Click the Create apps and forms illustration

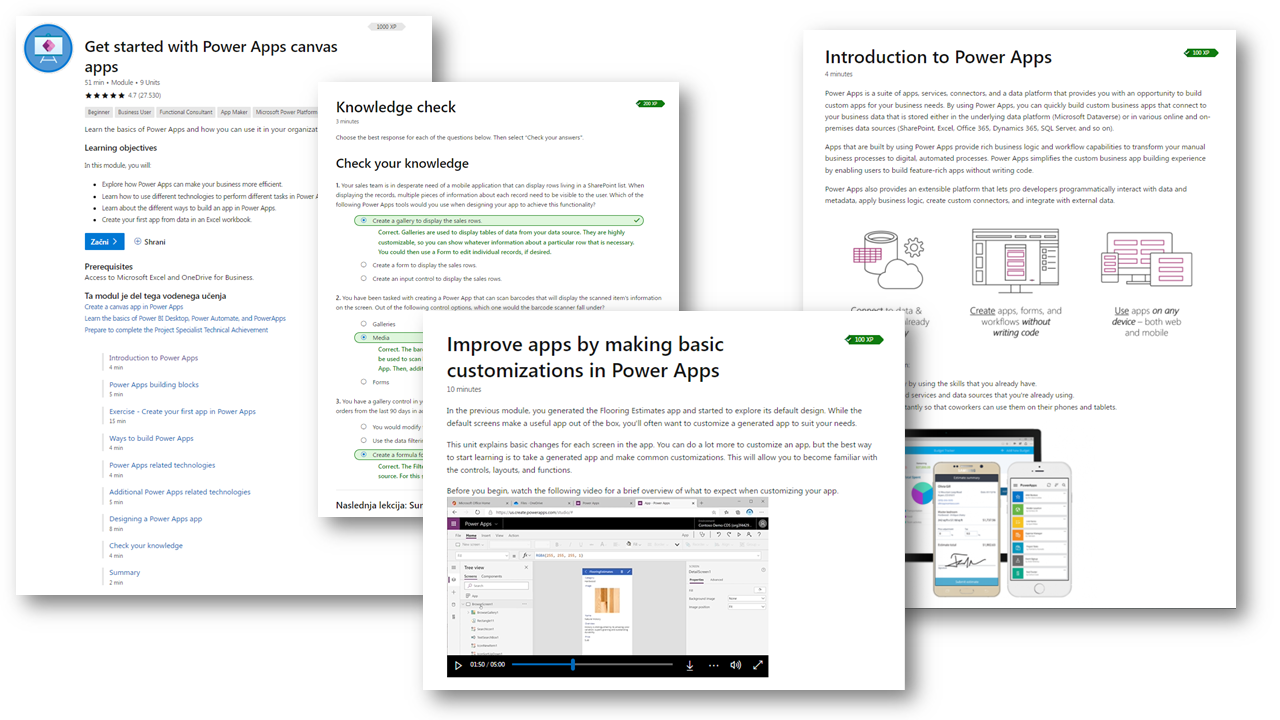pyautogui.click(x=1015, y=261)
